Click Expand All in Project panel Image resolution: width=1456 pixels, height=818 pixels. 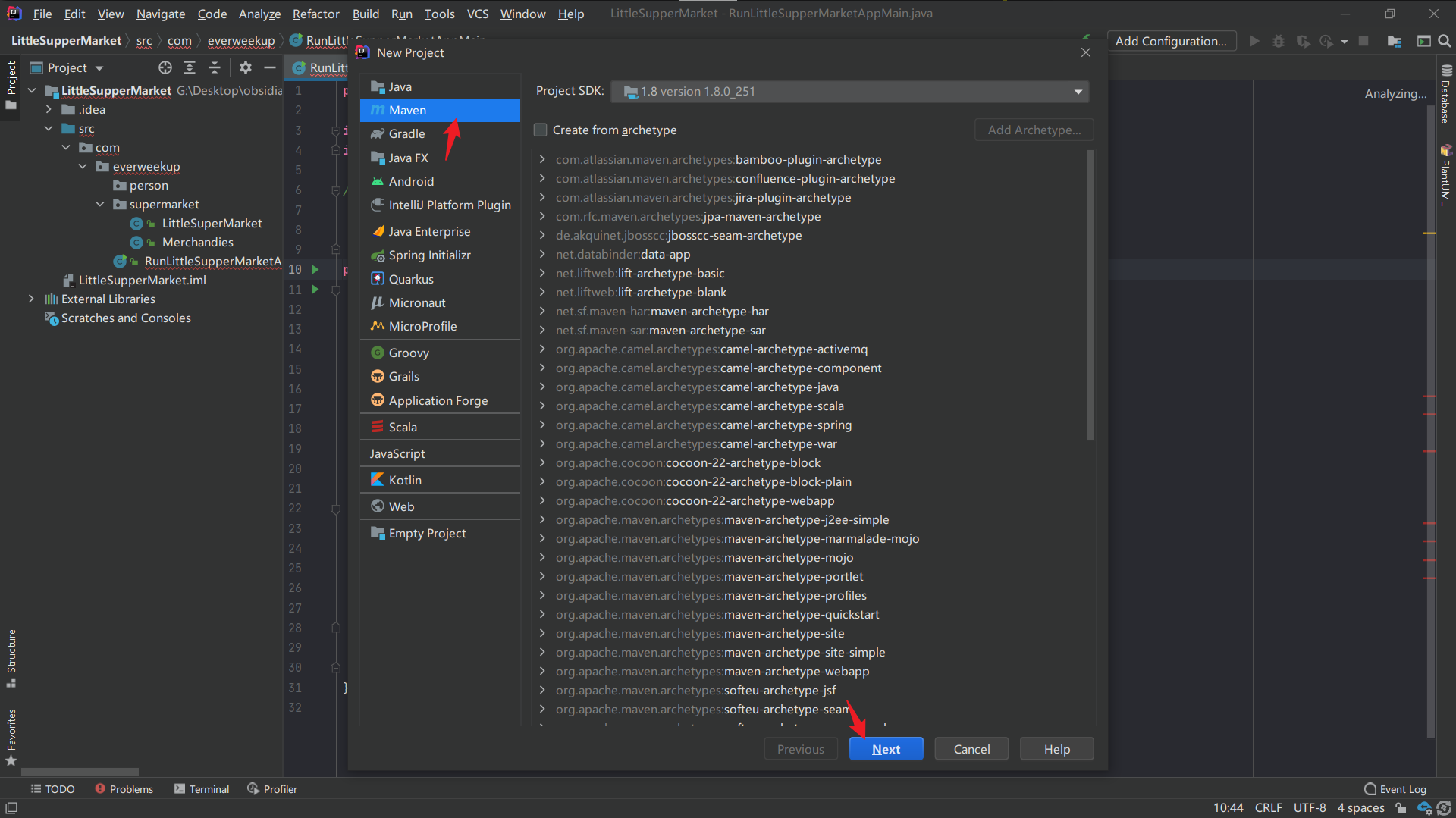190,67
